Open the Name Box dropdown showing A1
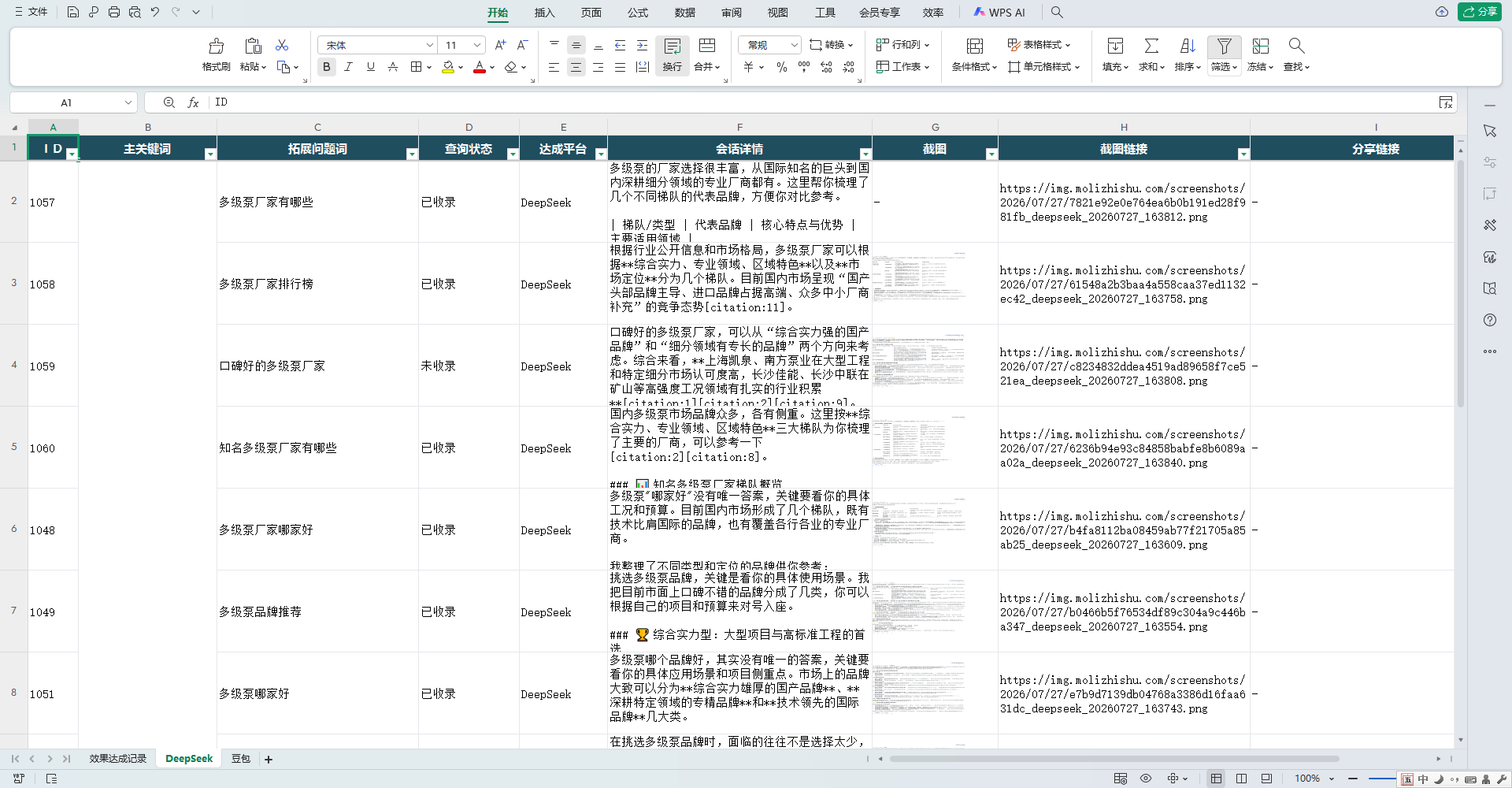The image size is (1512, 788). tap(128, 102)
